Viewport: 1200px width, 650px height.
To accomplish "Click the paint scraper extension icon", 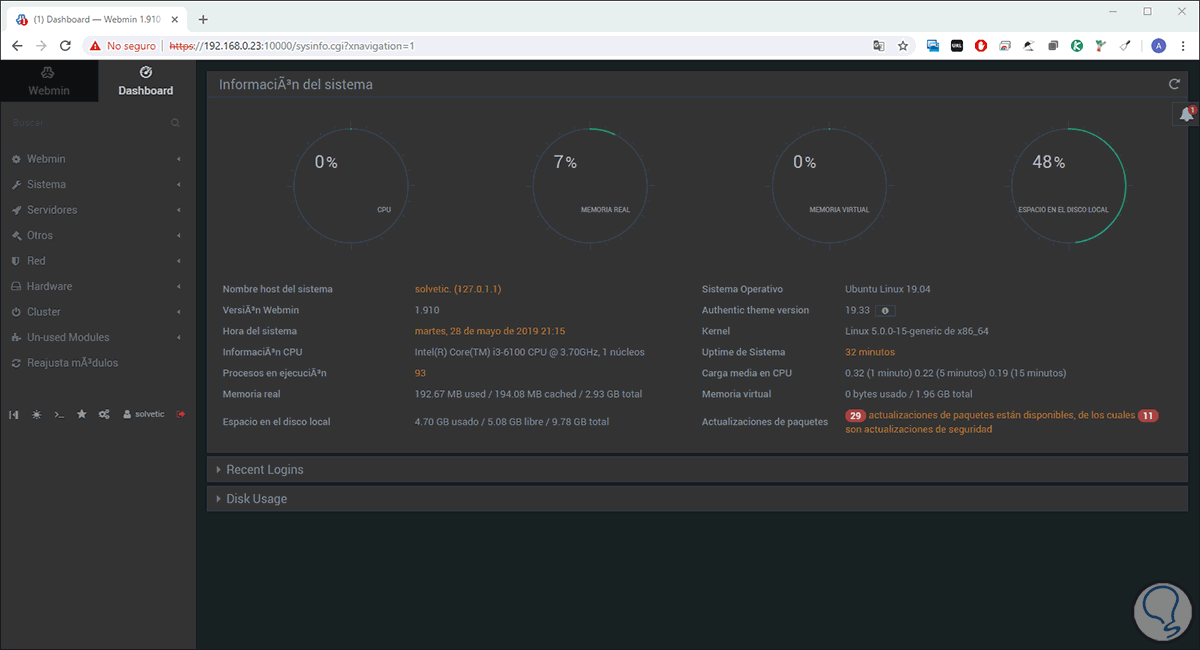I will tap(1125, 46).
